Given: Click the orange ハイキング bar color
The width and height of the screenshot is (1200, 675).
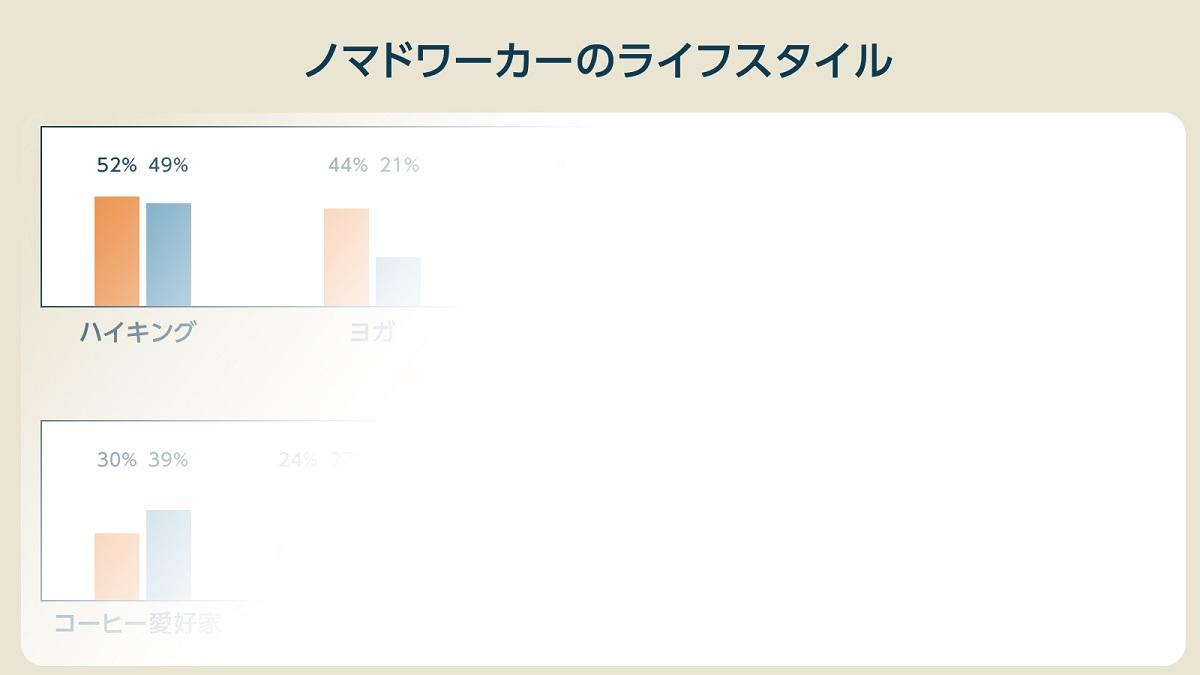Looking at the screenshot, I should click(117, 251).
